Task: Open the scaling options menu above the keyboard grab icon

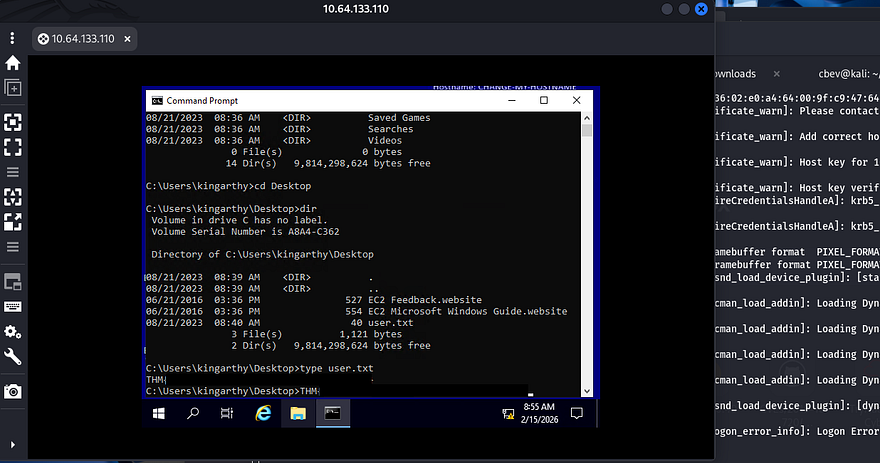Action: 13,247
